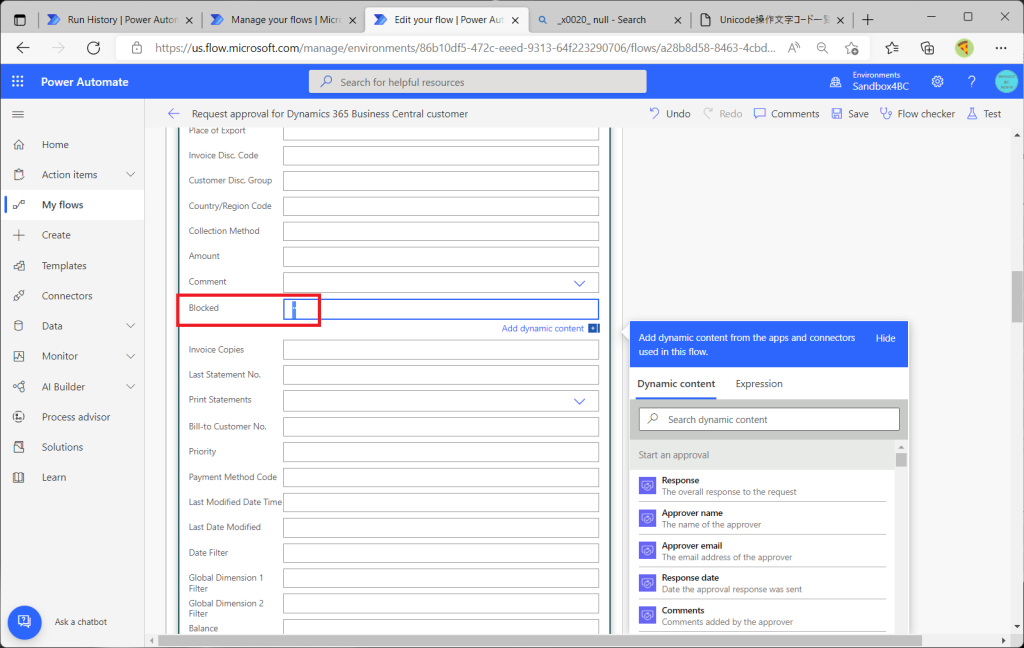Open the Print Statements dropdown
The height and width of the screenshot is (648, 1024).
[x=579, y=401]
